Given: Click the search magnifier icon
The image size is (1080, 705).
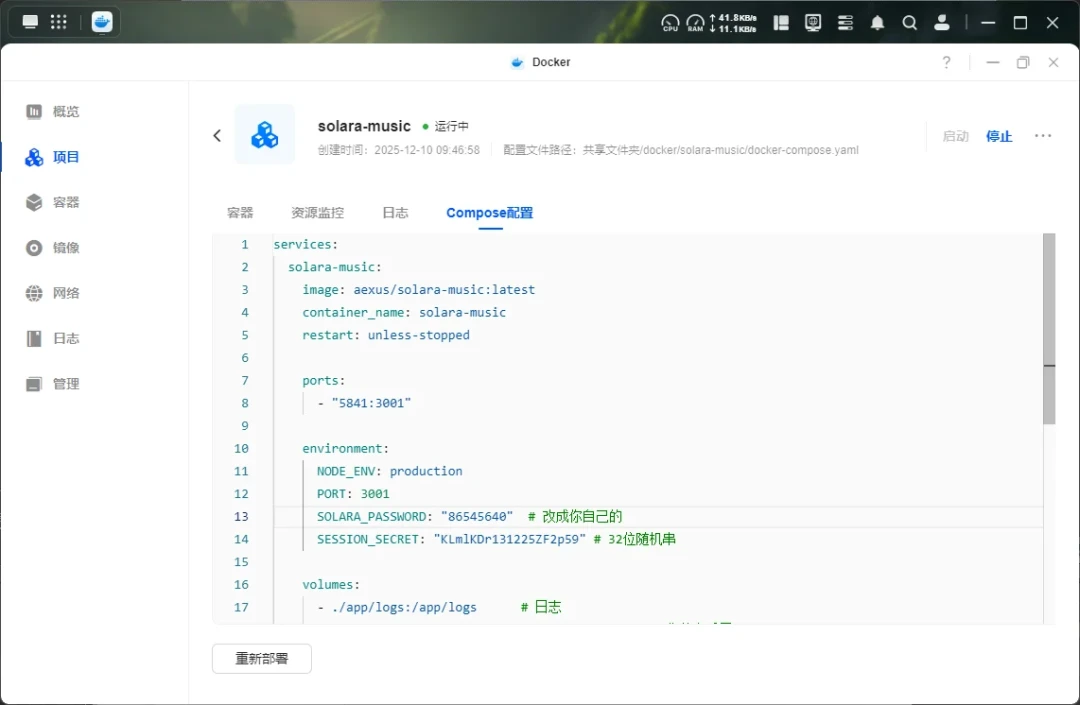Looking at the screenshot, I should click(x=909, y=23).
